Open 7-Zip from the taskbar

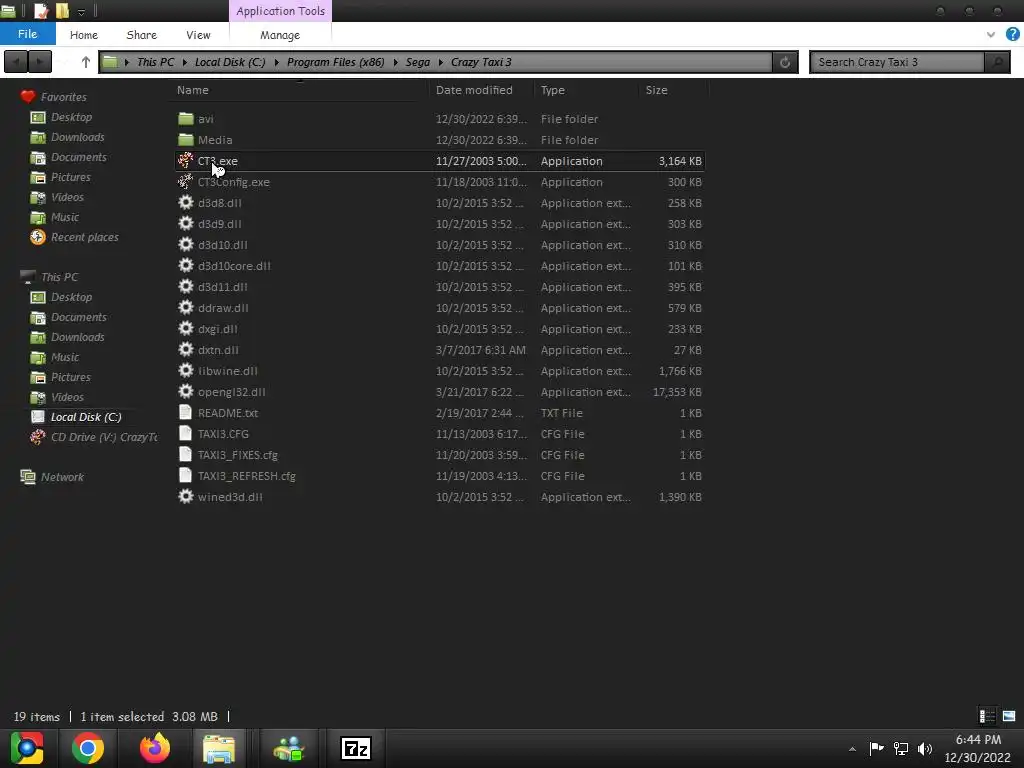tap(356, 748)
